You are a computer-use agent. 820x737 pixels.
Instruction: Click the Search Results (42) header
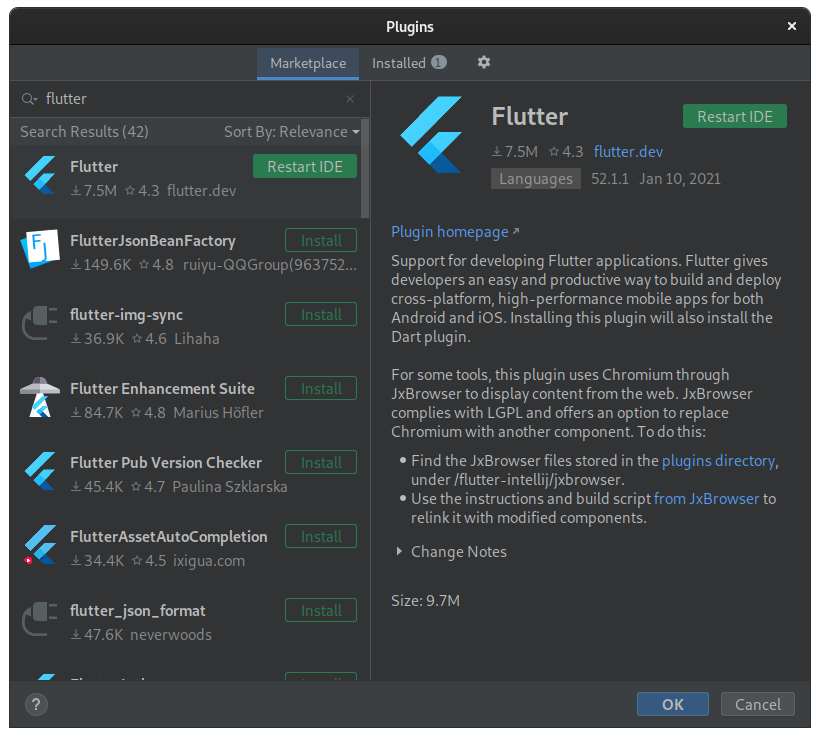[84, 132]
